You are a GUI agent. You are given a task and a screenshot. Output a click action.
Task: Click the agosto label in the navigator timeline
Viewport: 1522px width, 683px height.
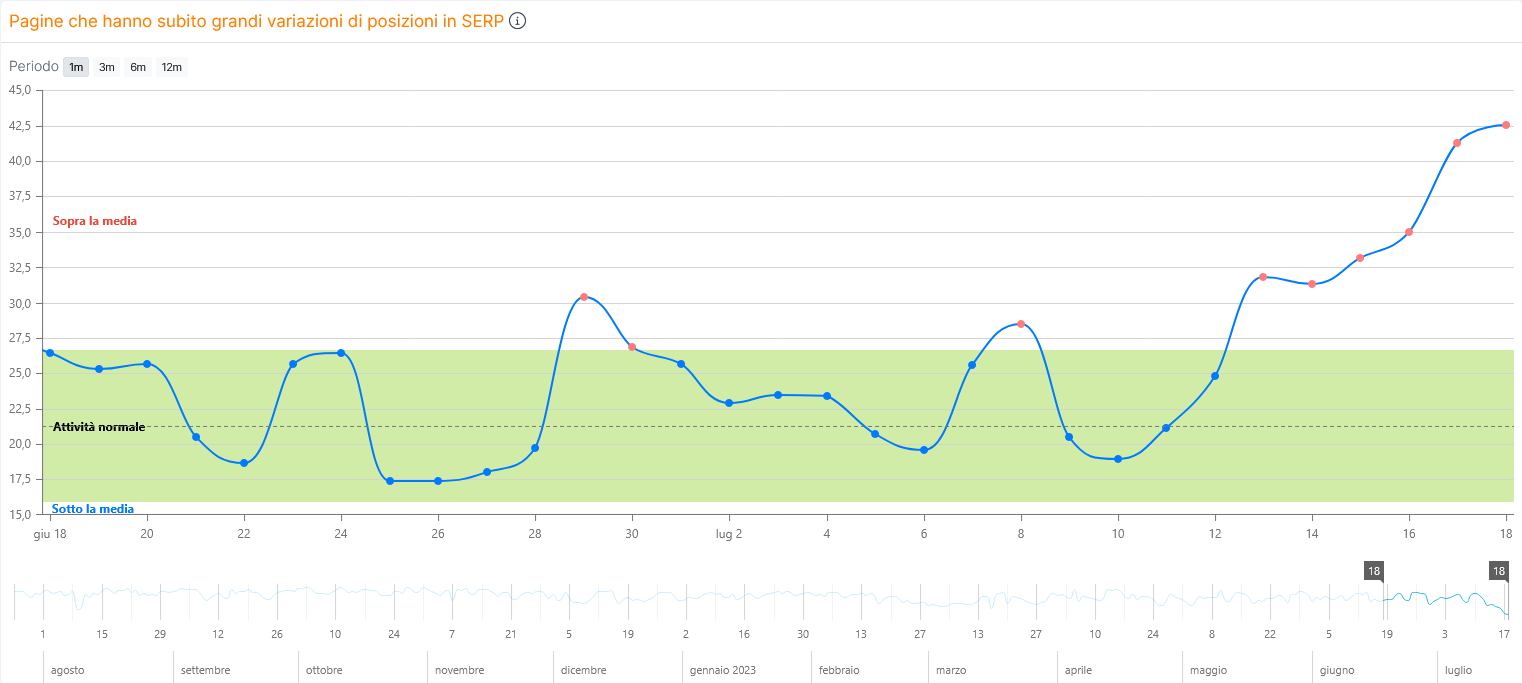coord(68,670)
